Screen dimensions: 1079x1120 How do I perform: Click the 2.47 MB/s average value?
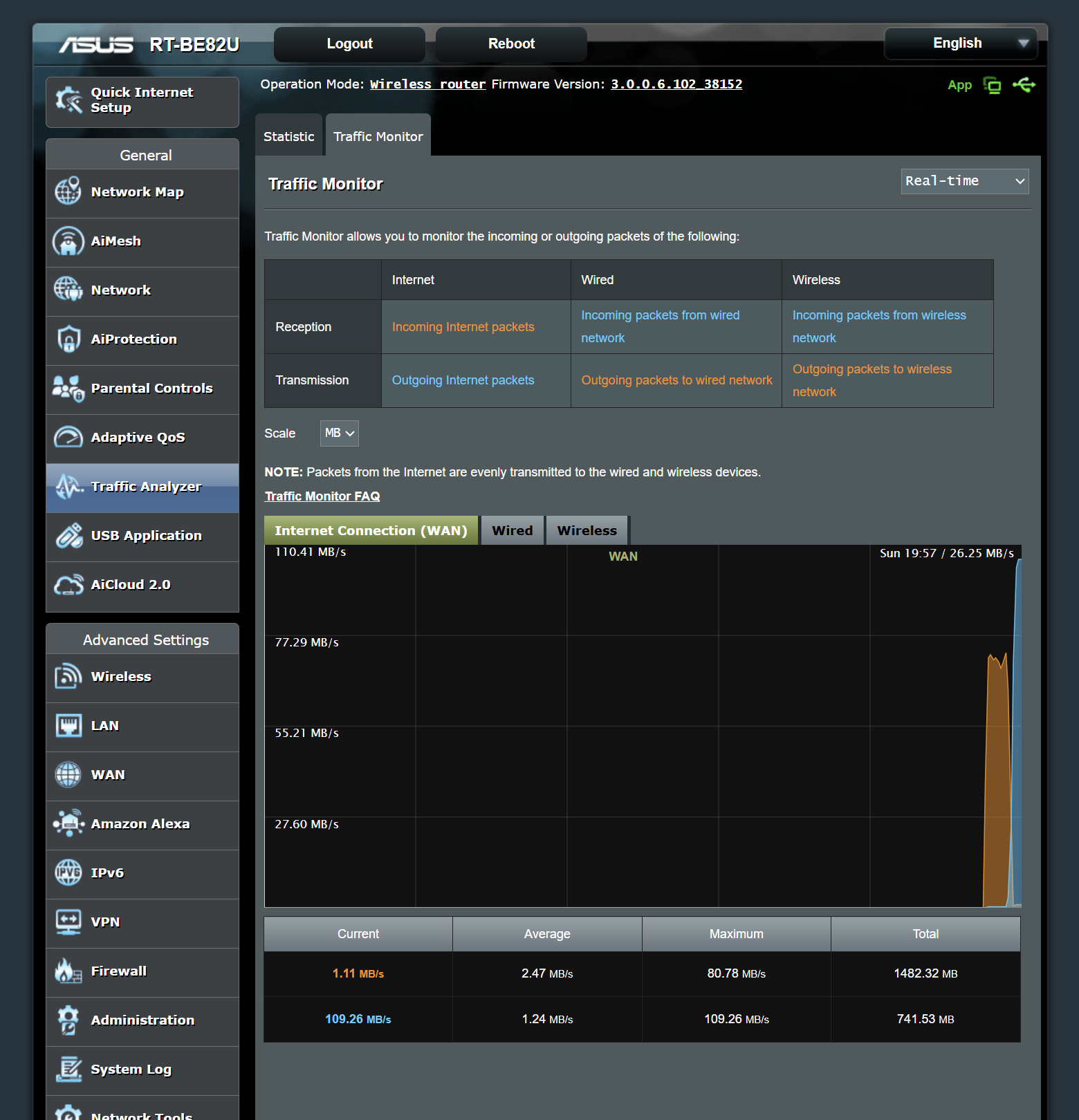[x=547, y=973]
